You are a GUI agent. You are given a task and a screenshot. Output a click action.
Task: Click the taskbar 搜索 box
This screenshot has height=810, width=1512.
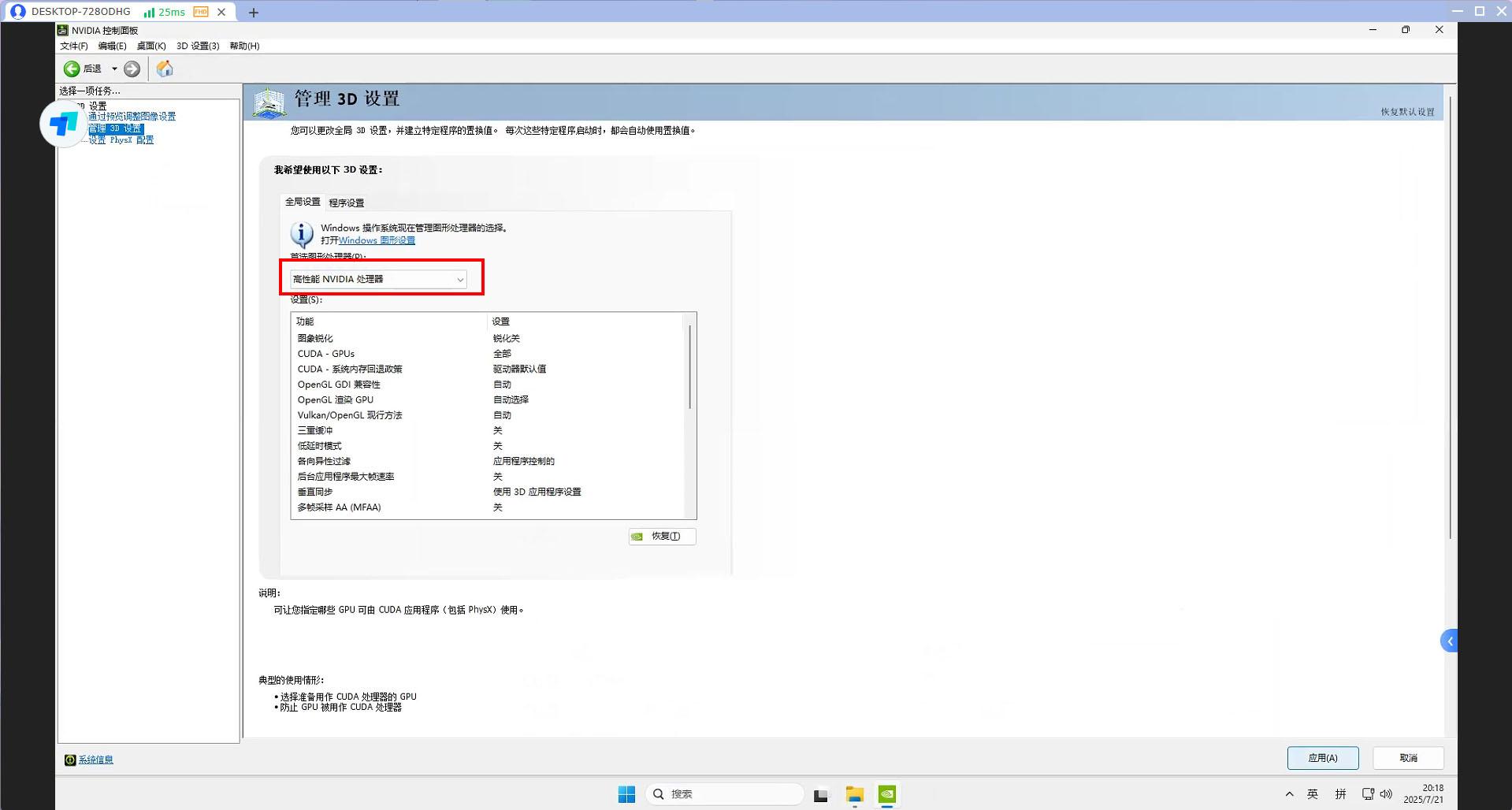click(x=724, y=794)
